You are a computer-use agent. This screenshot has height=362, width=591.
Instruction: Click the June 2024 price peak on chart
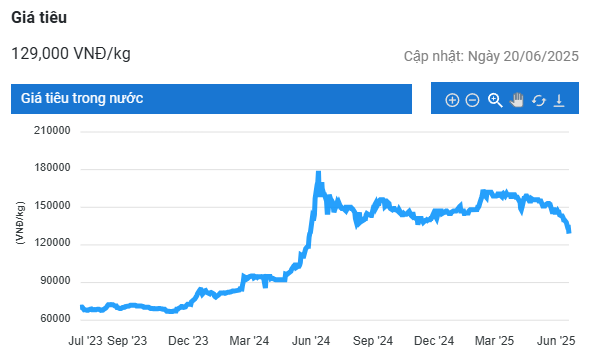coord(318,174)
